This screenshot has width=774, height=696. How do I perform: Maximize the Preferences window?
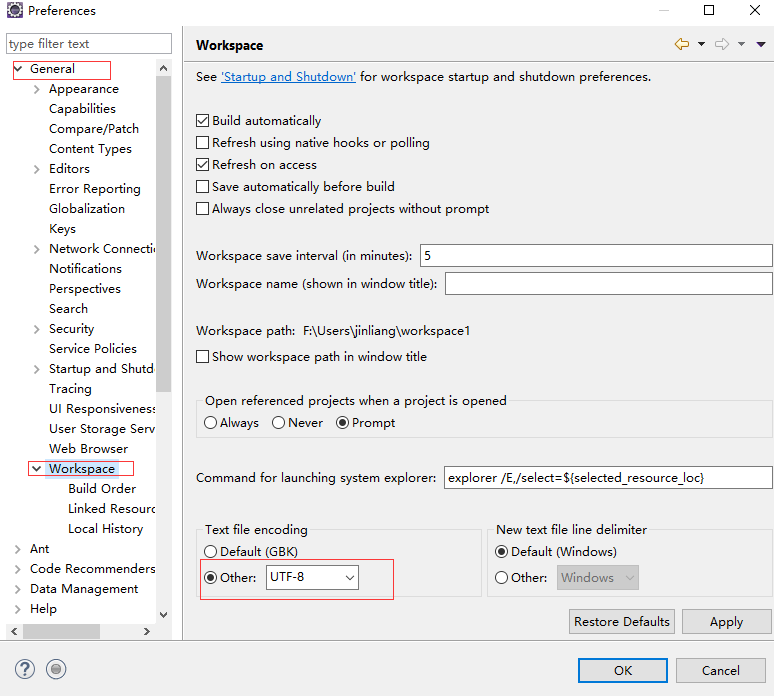tap(709, 10)
